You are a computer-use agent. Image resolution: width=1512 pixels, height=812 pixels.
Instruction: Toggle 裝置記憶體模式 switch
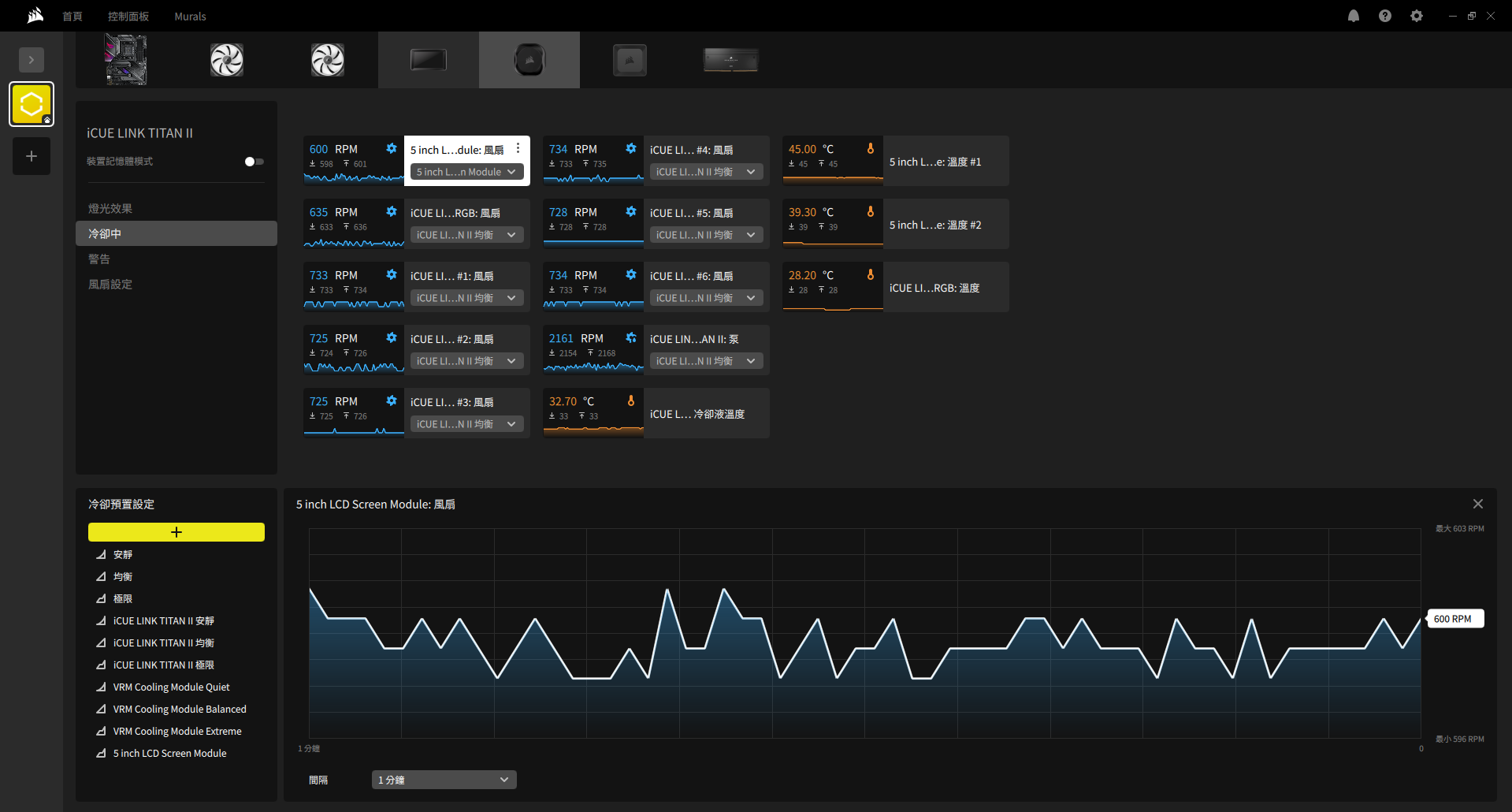tap(254, 162)
